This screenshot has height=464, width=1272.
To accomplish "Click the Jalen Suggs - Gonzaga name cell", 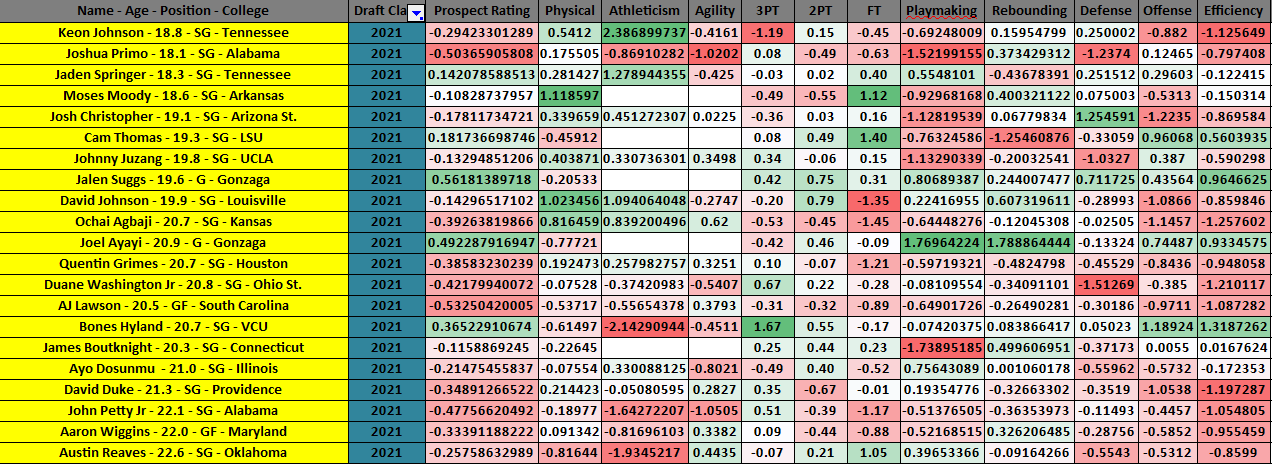I will pos(176,180).
